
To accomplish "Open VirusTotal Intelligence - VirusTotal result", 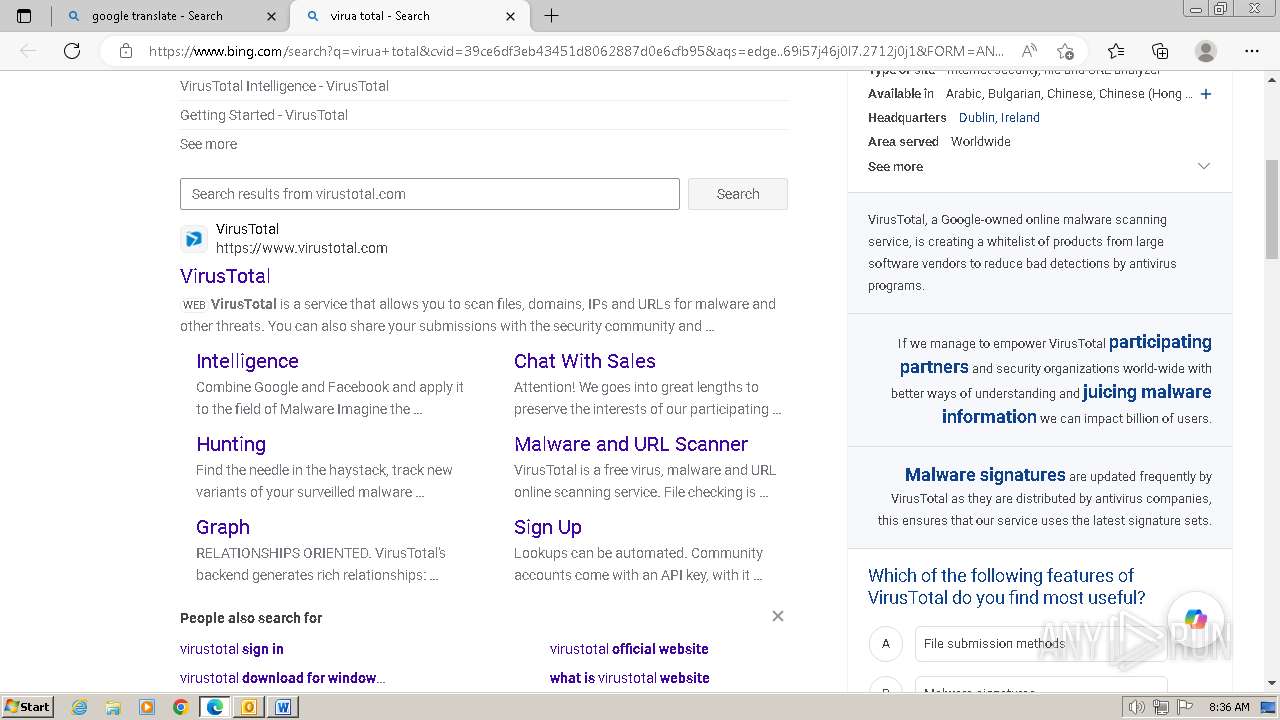I will tap(284, 86).
